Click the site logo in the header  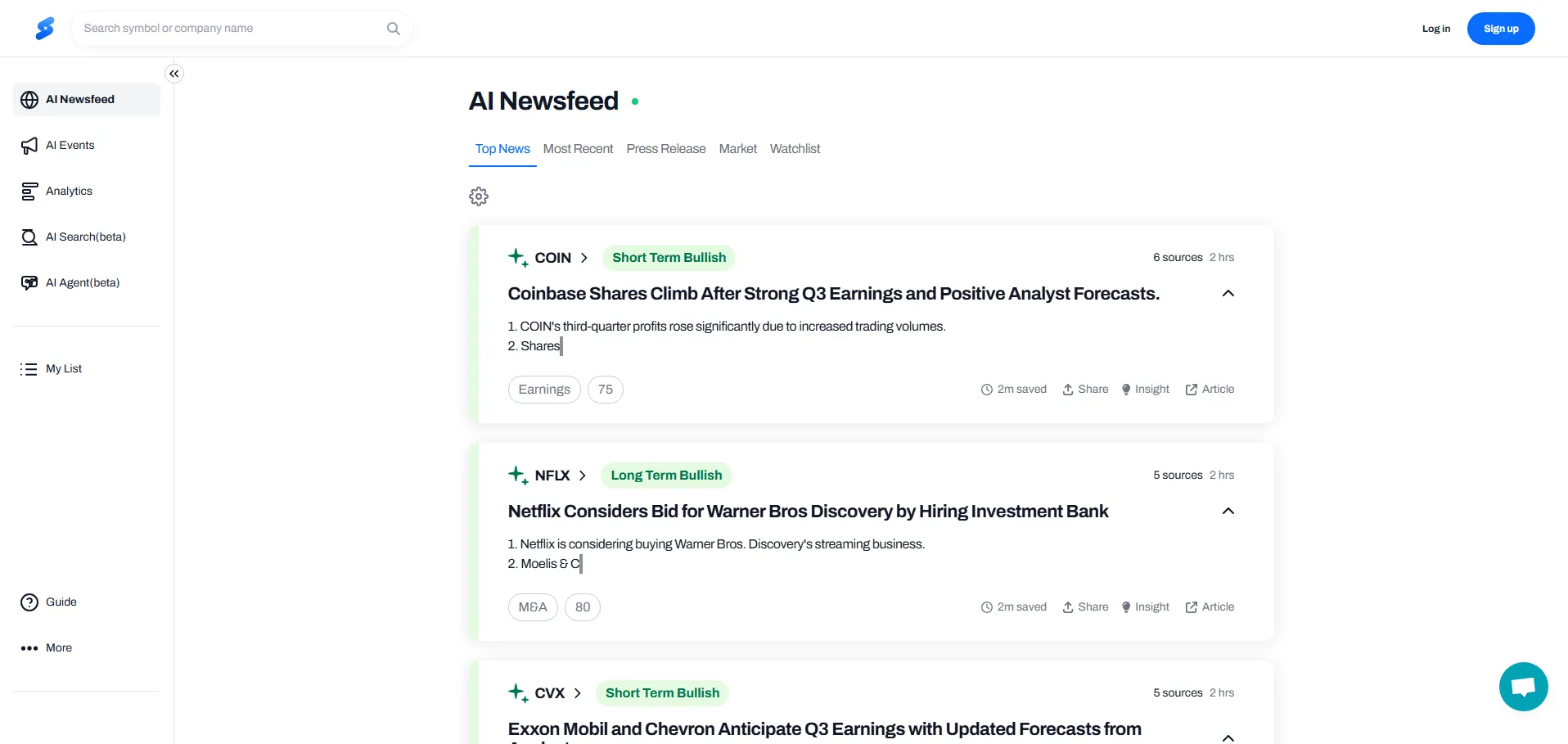pos(45,29)
